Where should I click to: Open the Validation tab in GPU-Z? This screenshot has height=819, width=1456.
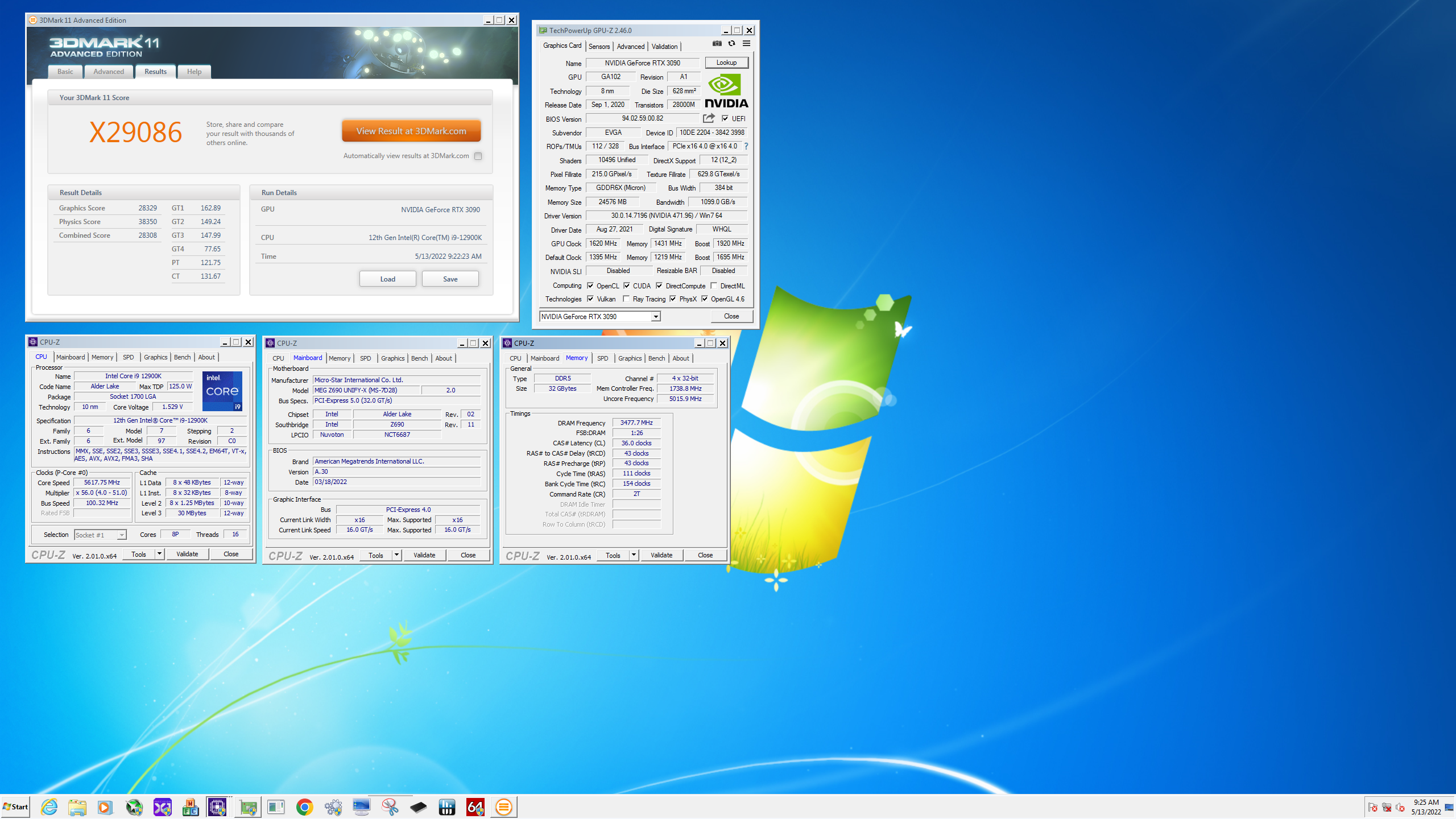click(664, 47)
